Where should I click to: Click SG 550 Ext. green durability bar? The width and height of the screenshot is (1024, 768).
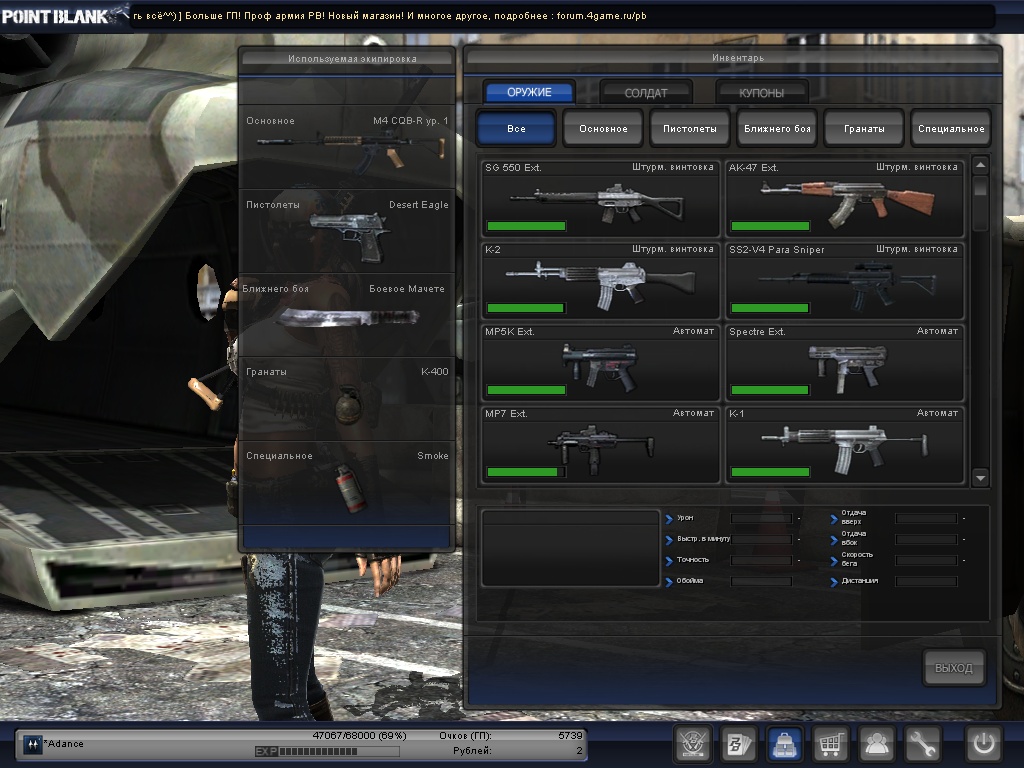526,226
